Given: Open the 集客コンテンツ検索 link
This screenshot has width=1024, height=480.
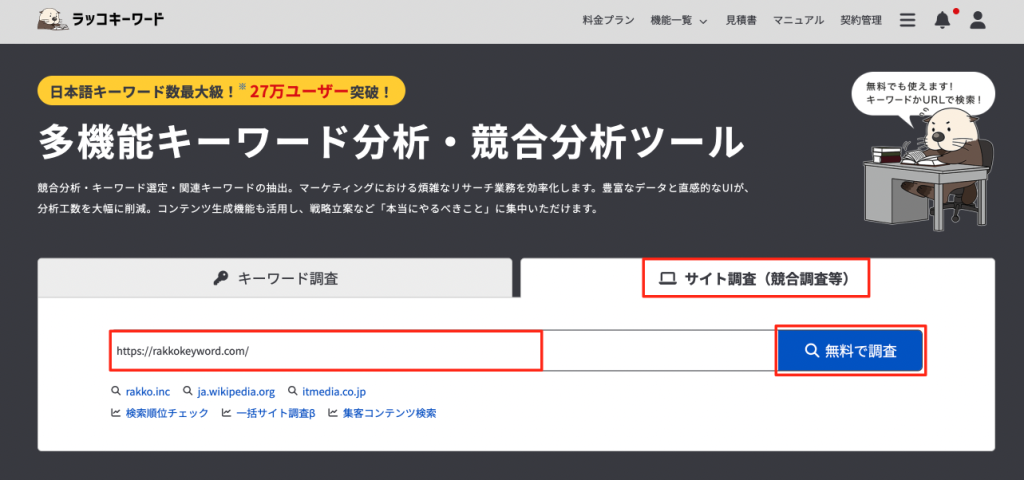Looking at the screenshot, I should (x=389, y=413).
